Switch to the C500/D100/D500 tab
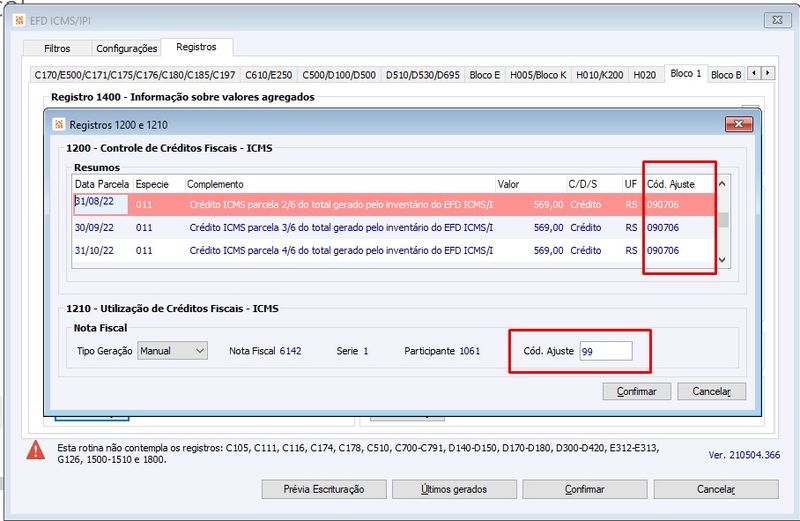The height and width of the screenshot is (521, 800). point(339,75)
